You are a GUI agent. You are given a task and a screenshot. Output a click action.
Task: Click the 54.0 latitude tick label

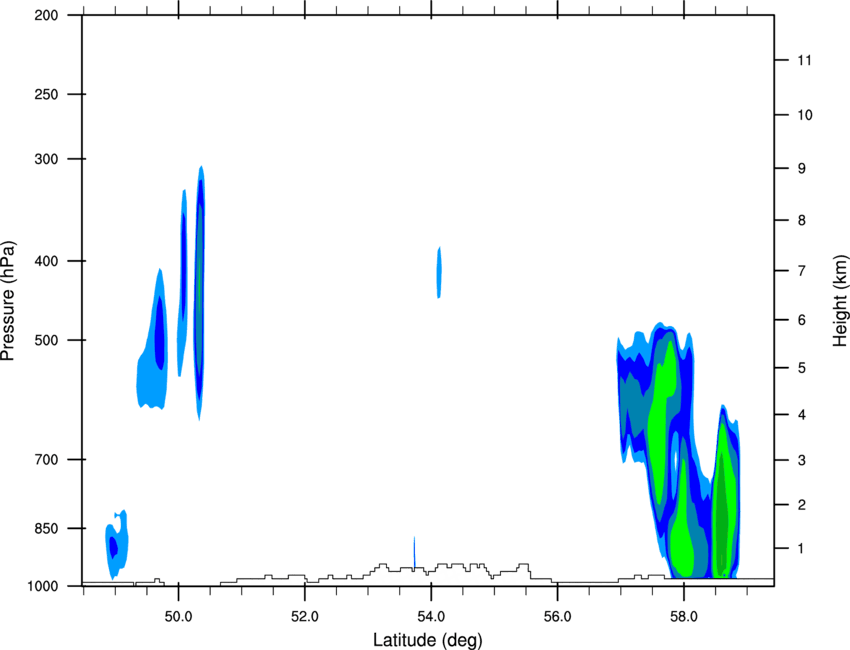[431, 617]
